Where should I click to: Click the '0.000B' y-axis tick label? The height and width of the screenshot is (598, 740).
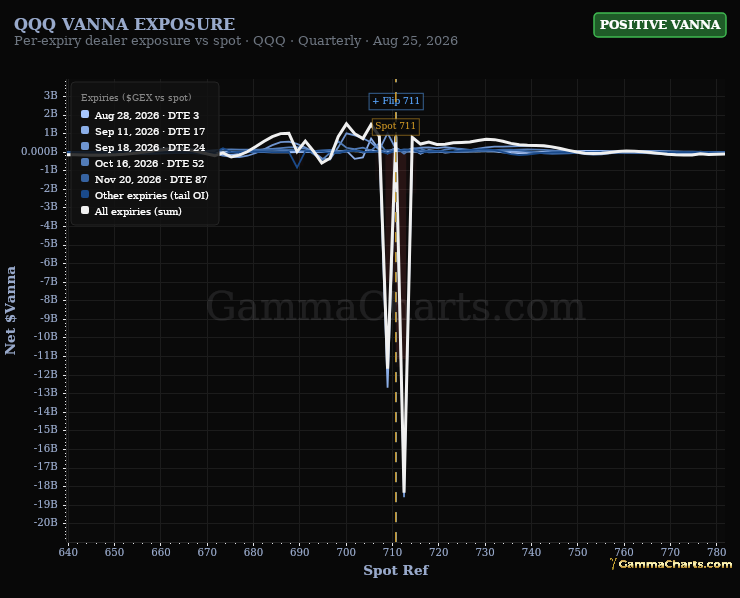click(x=40, y=151)
